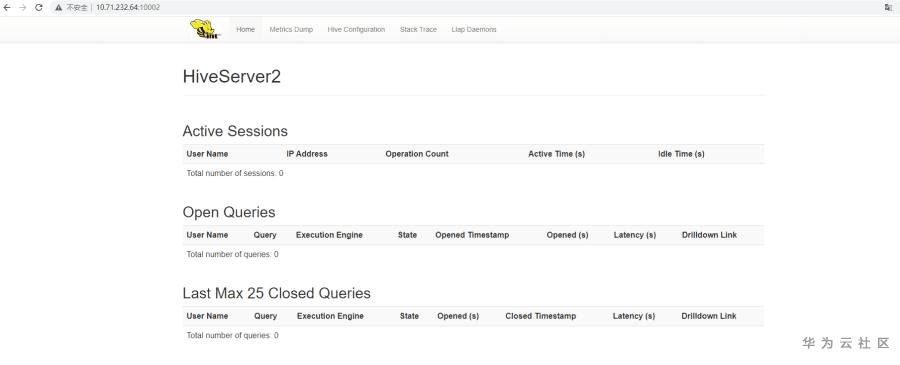This screenshot has height=365, width=900.
Task: Click User Name column in Closed Queries
Action: (207, 316)
